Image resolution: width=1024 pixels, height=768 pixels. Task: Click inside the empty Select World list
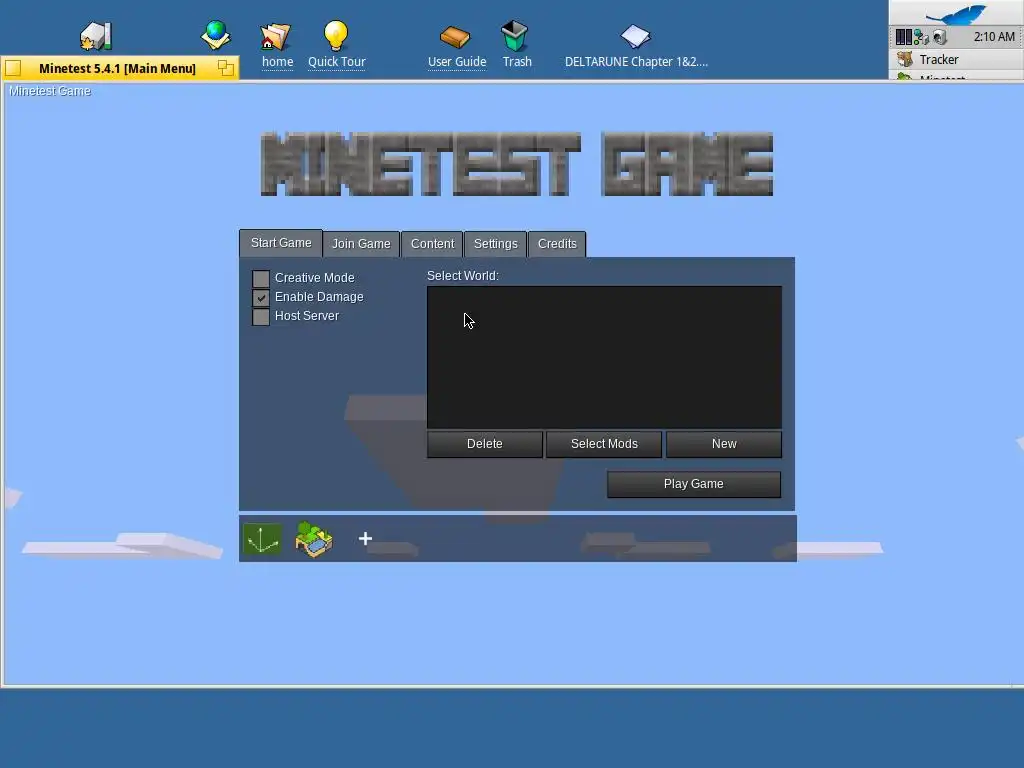click(x=604, y=357)
